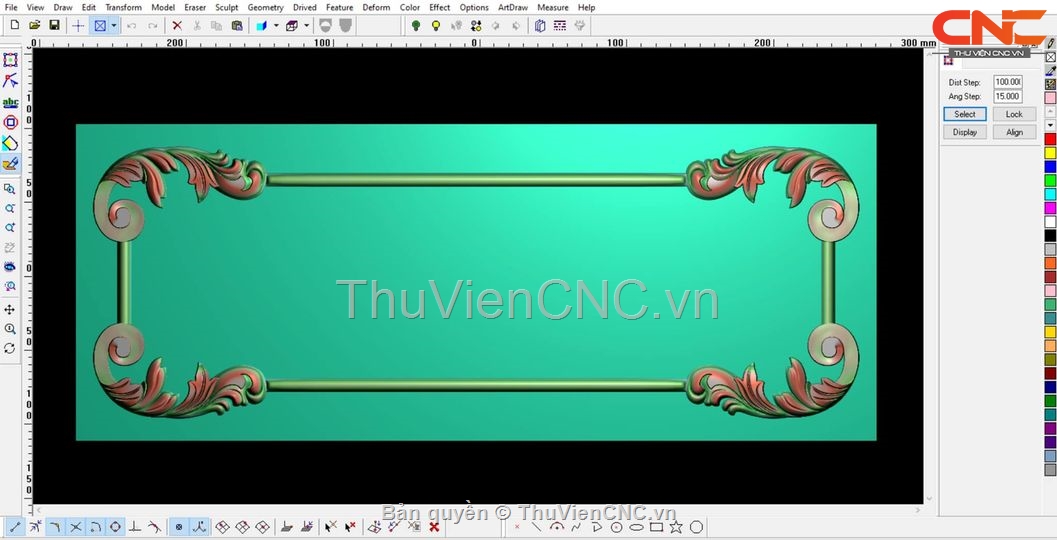Screen dimensions: 1057x540
Task: Open the File menu
Action: [x=11, y=7]
